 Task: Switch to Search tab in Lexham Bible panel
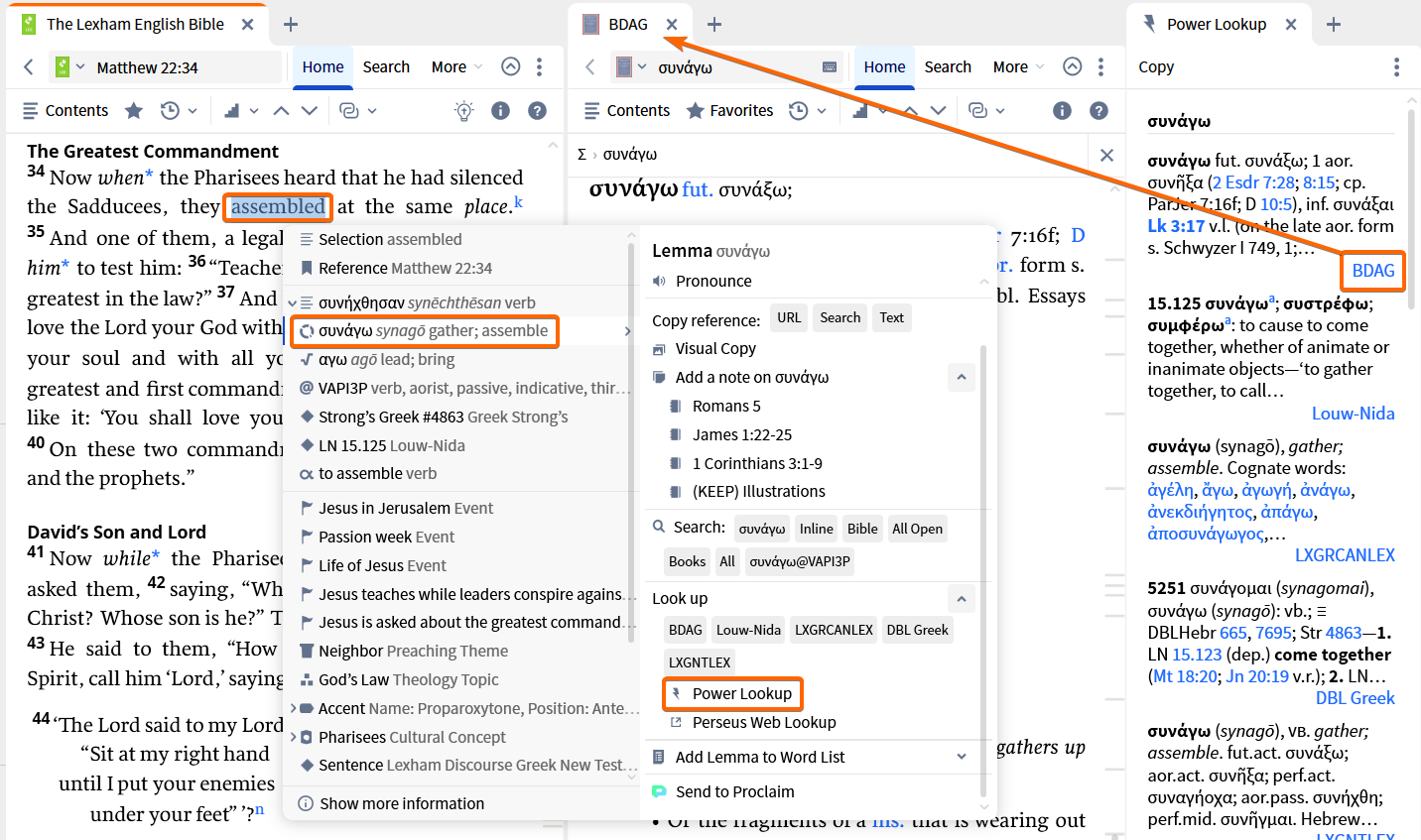(386, 66)
